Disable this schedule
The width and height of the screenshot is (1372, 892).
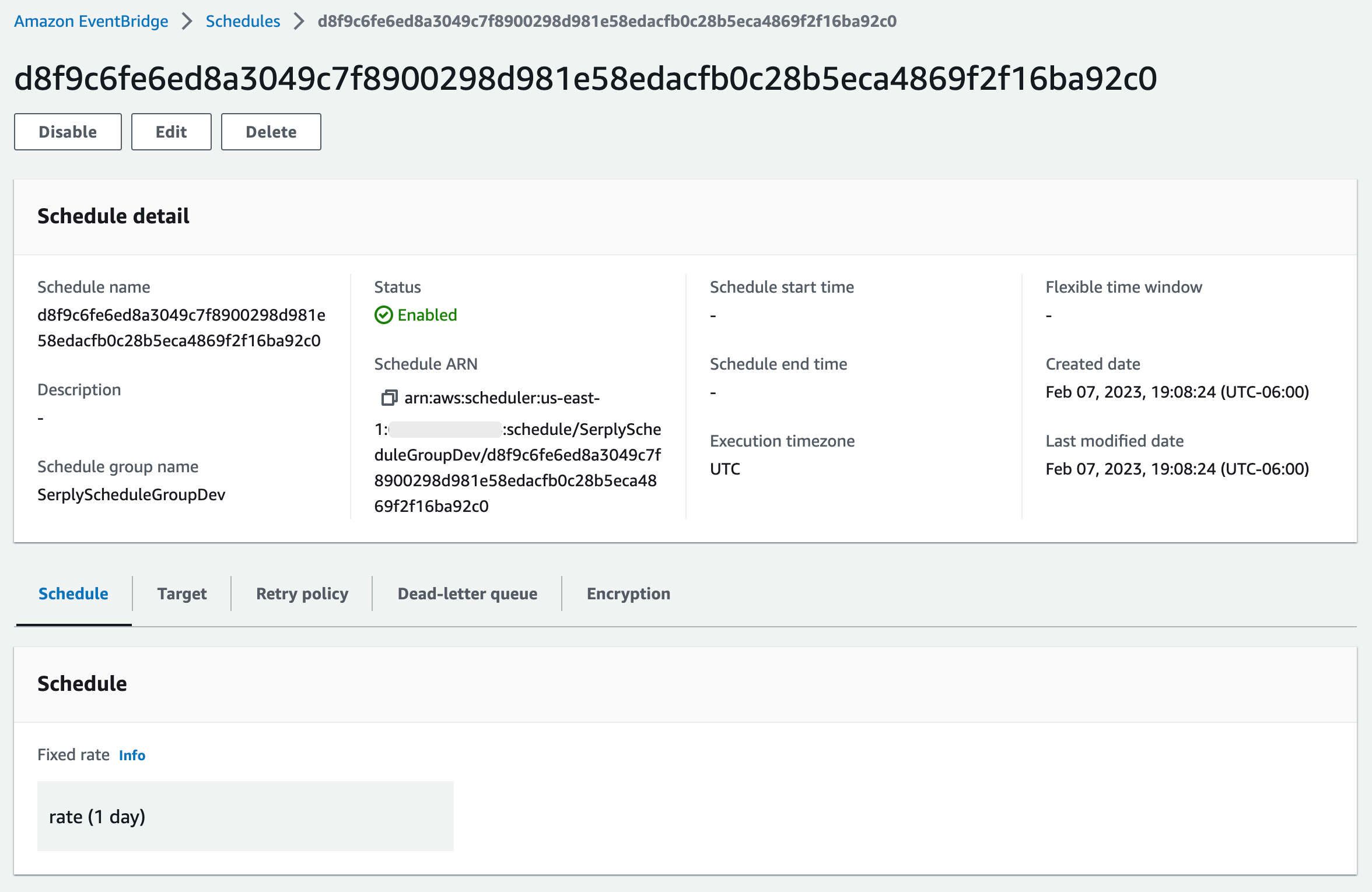pyautogui.click(x=68, y=132)
